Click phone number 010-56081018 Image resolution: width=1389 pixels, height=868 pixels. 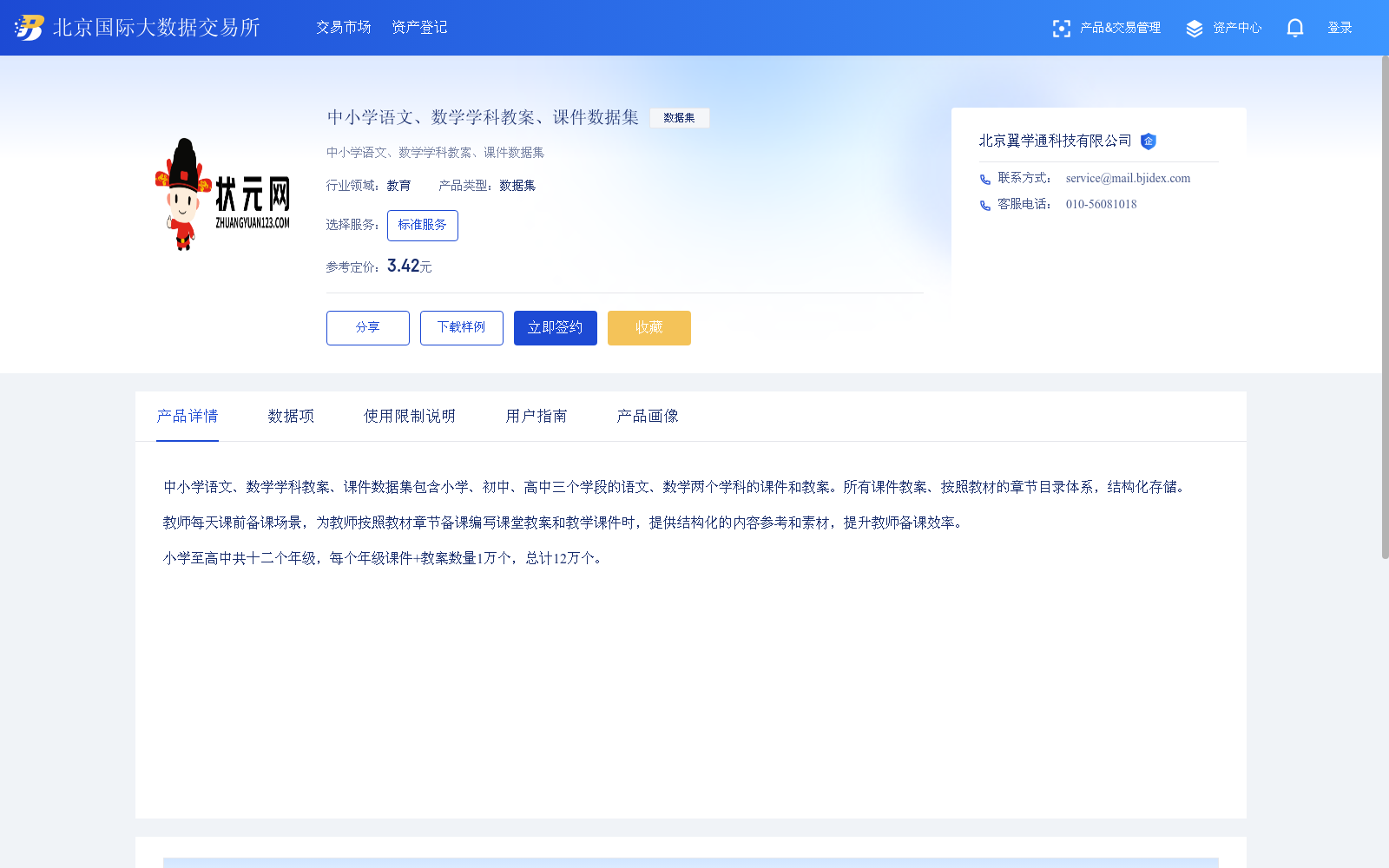[x=1101, y=205]
